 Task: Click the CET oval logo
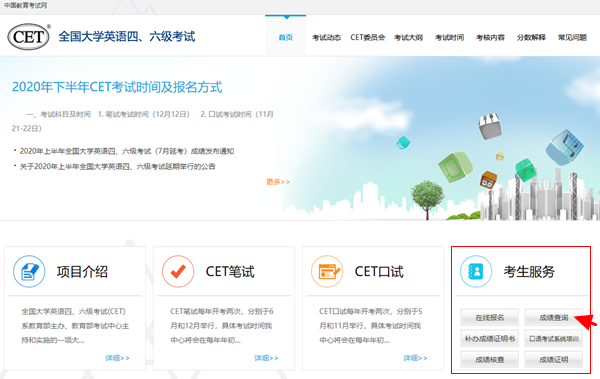(x=29, y=37)
